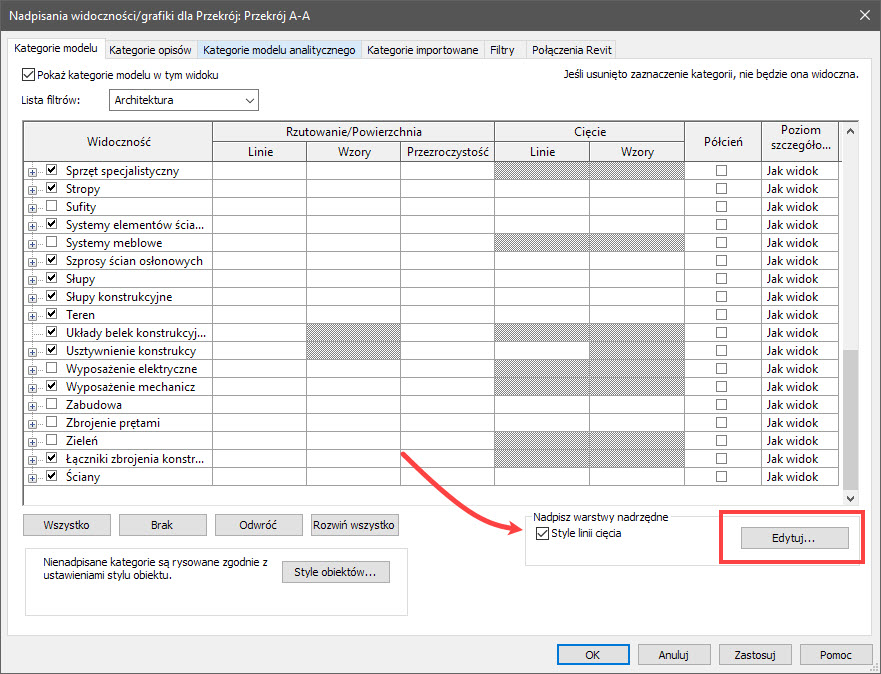The image size is (881, 674).
Task: Open the Filtry tab
Action: pyautogui.click(x=502, y=50)
